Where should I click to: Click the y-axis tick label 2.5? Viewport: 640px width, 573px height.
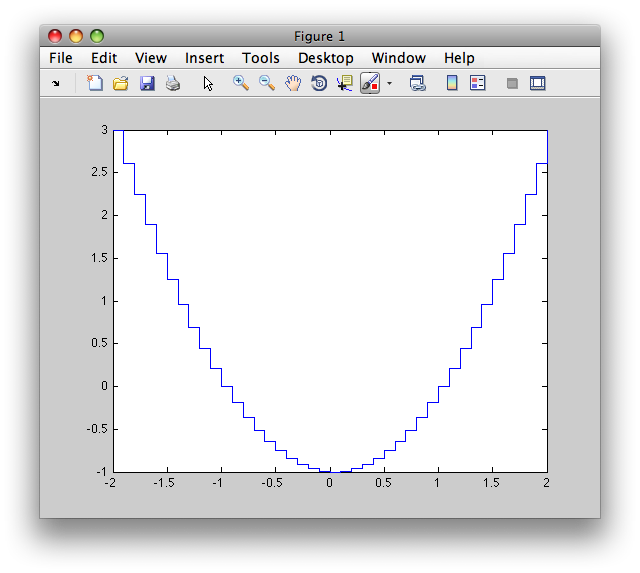coord(100,172)
